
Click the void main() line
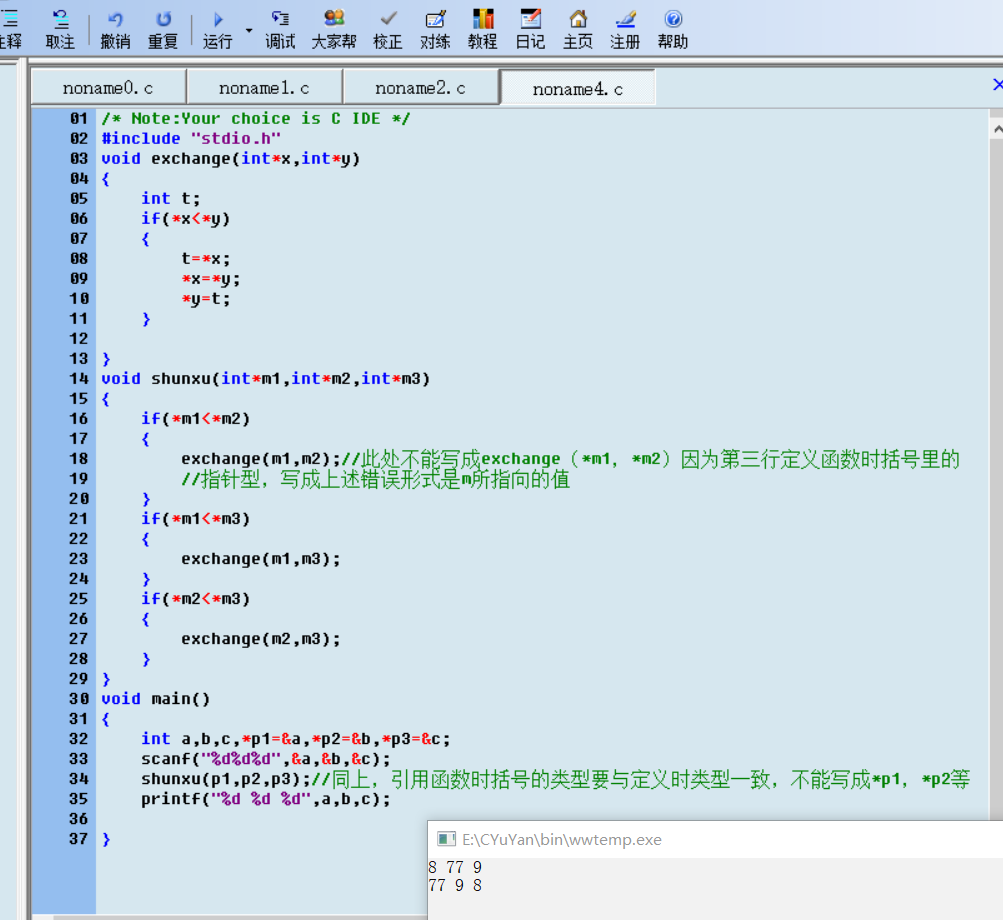[x=155, y=699]
